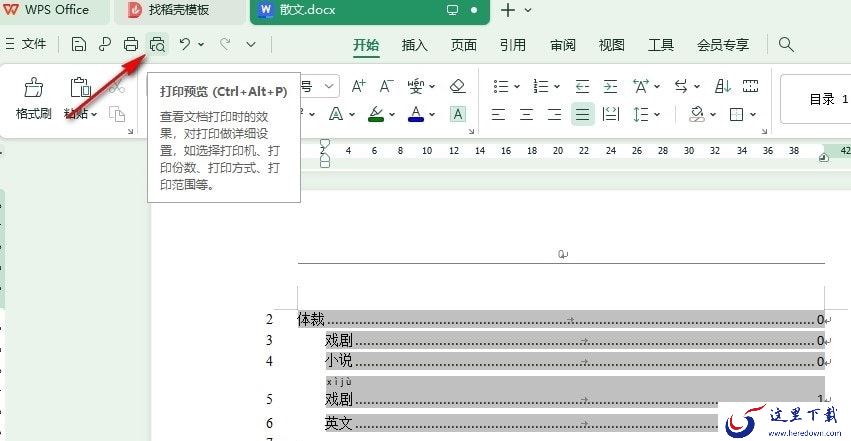Open the line spacing dropdown
851x441 pixels.
click(646, 114)
